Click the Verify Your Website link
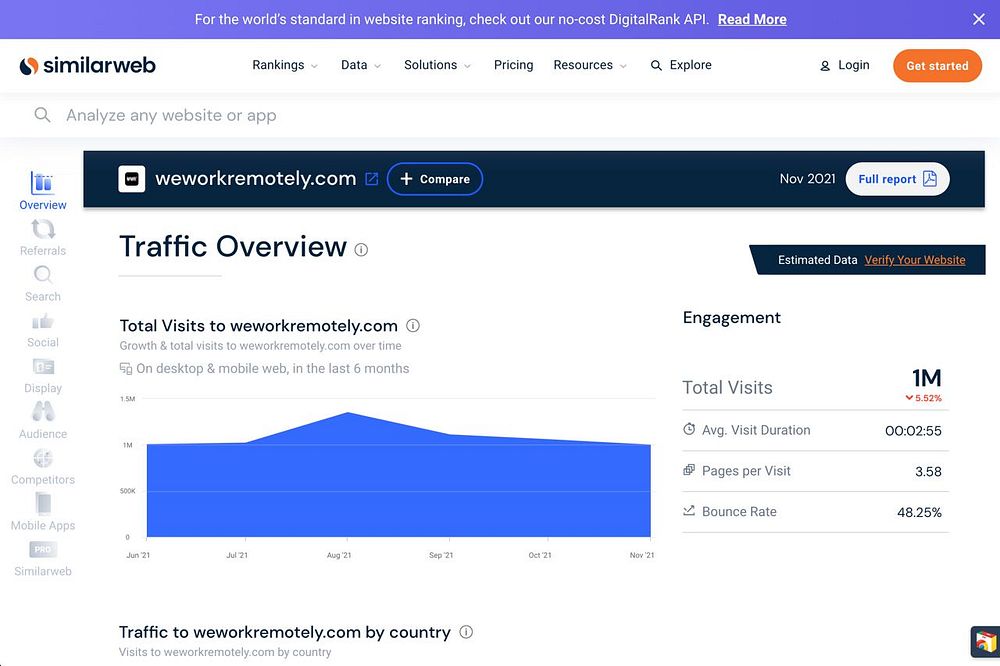 click(915, 260)
